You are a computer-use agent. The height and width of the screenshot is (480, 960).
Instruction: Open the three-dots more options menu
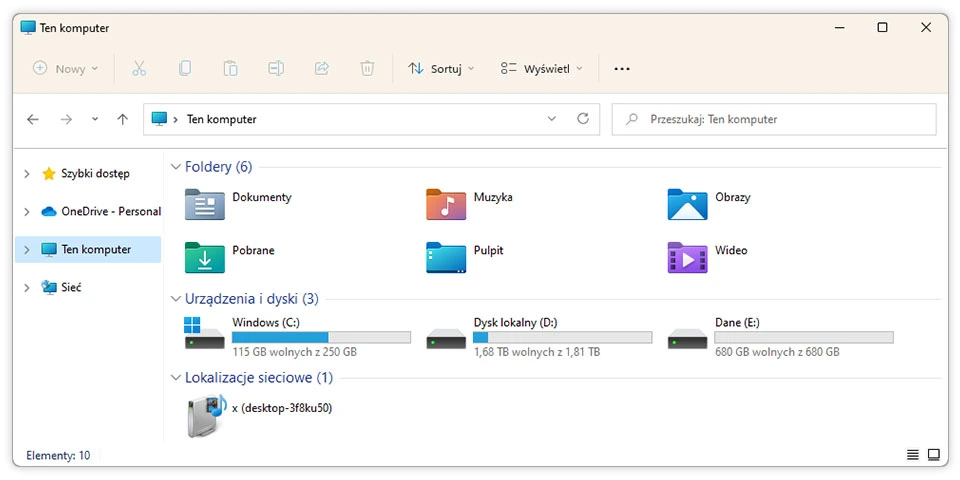pos(622,68)
